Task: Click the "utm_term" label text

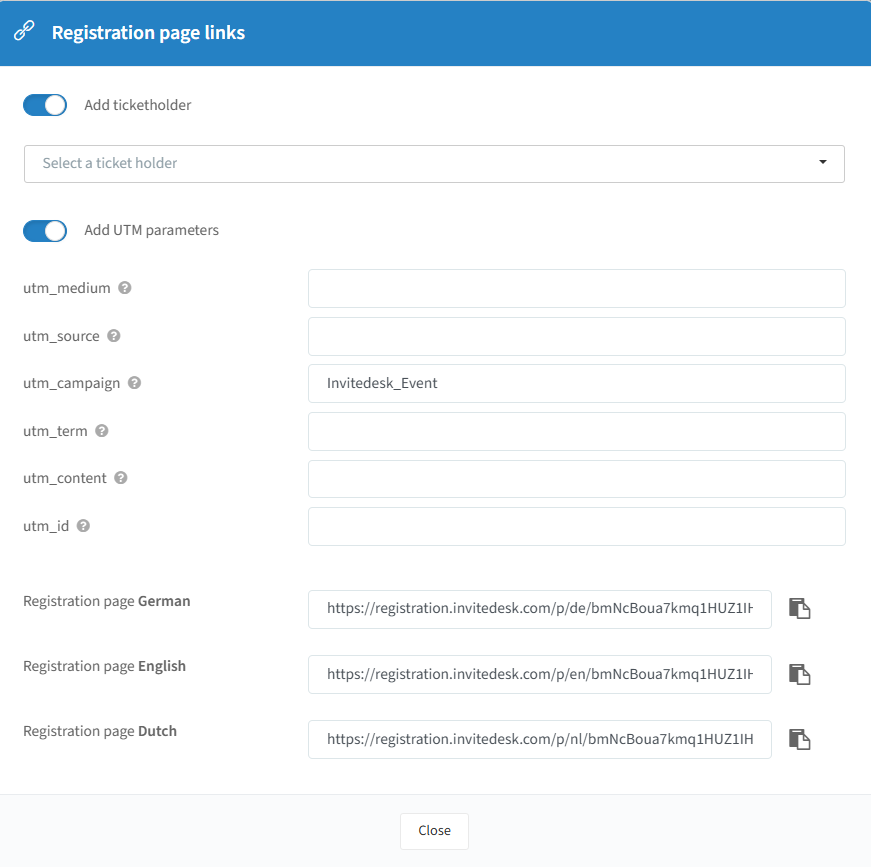Action: [x=55, y=431]
